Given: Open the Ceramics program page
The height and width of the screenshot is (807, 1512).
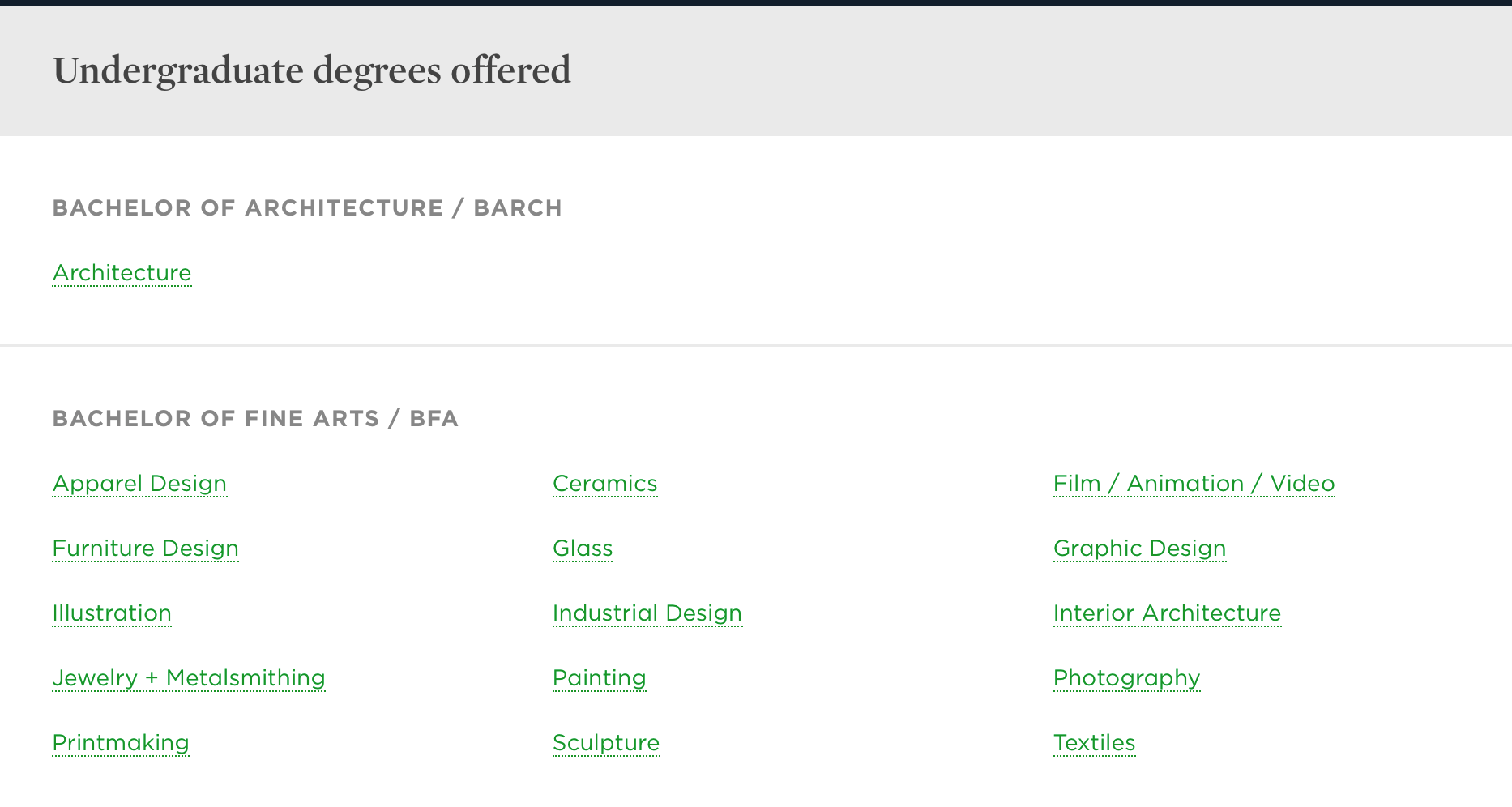Looking at the screenshot, I should pos(605,484).
